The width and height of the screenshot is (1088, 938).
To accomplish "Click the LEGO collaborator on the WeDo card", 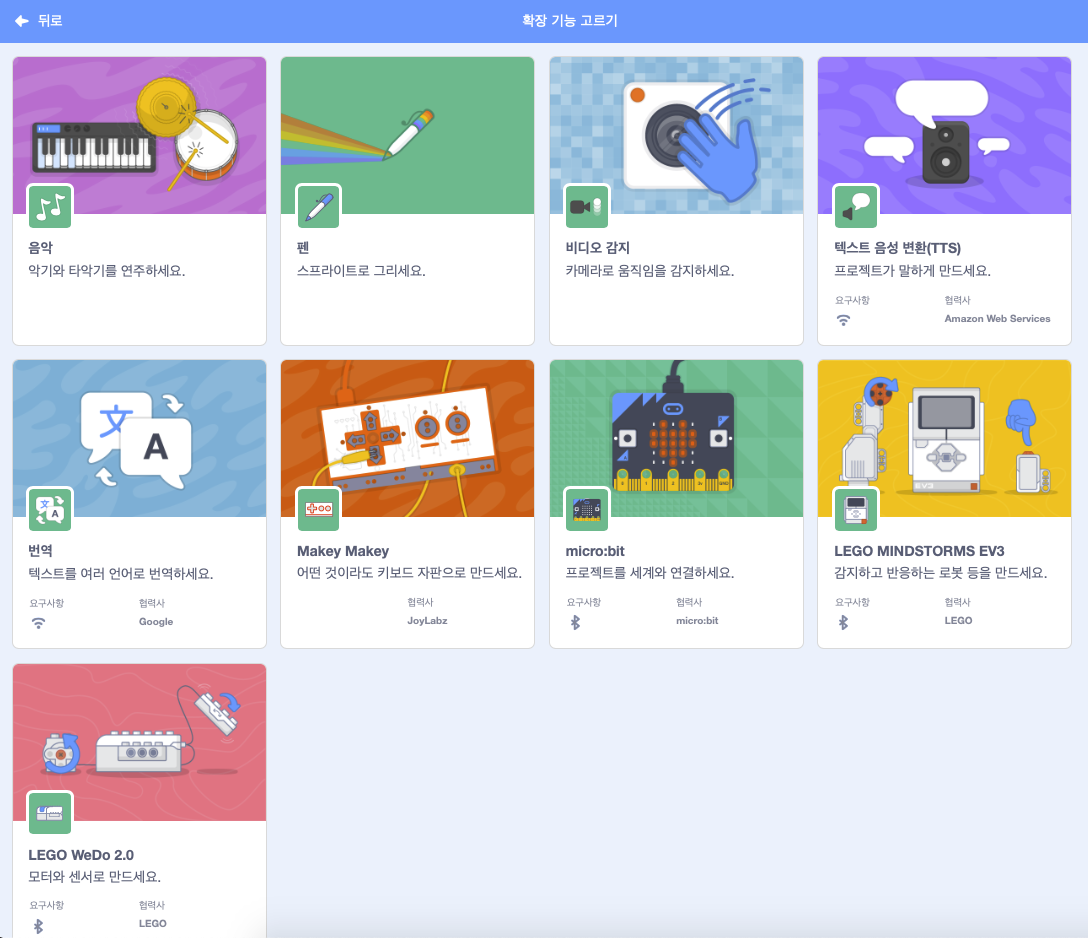I will pos(153,923).
